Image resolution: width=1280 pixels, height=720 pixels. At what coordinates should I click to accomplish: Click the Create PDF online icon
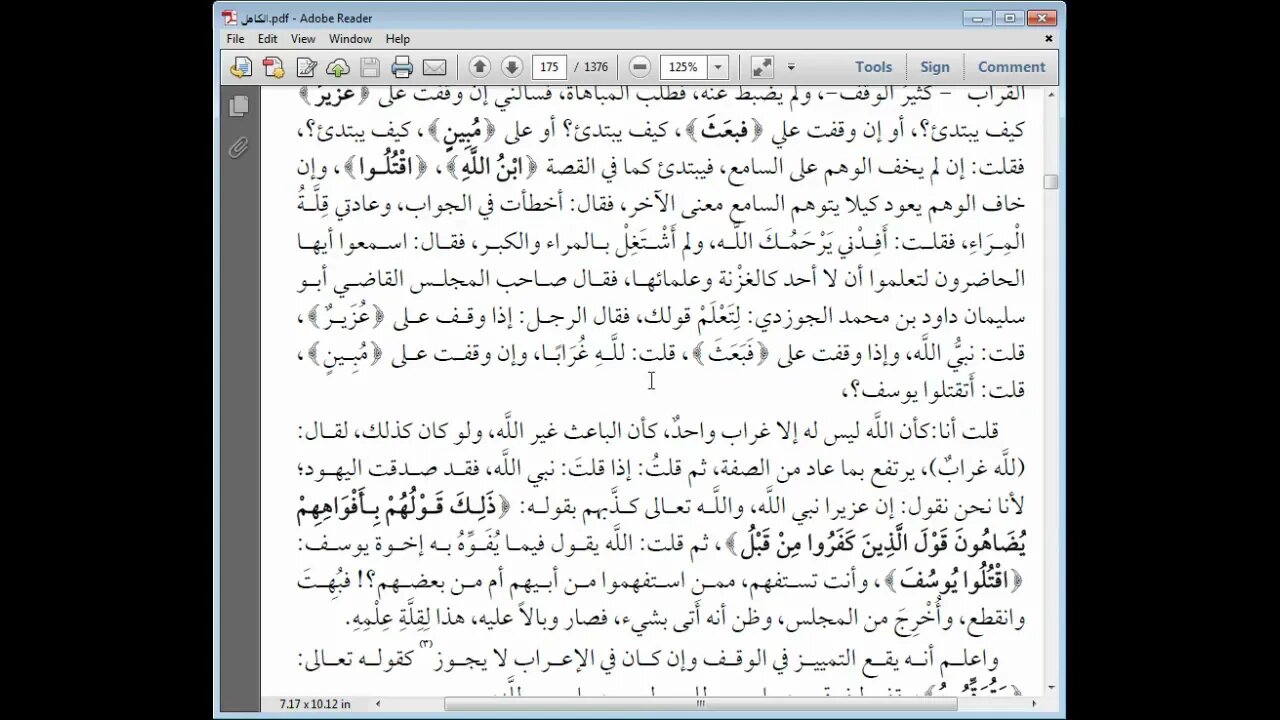273,67
